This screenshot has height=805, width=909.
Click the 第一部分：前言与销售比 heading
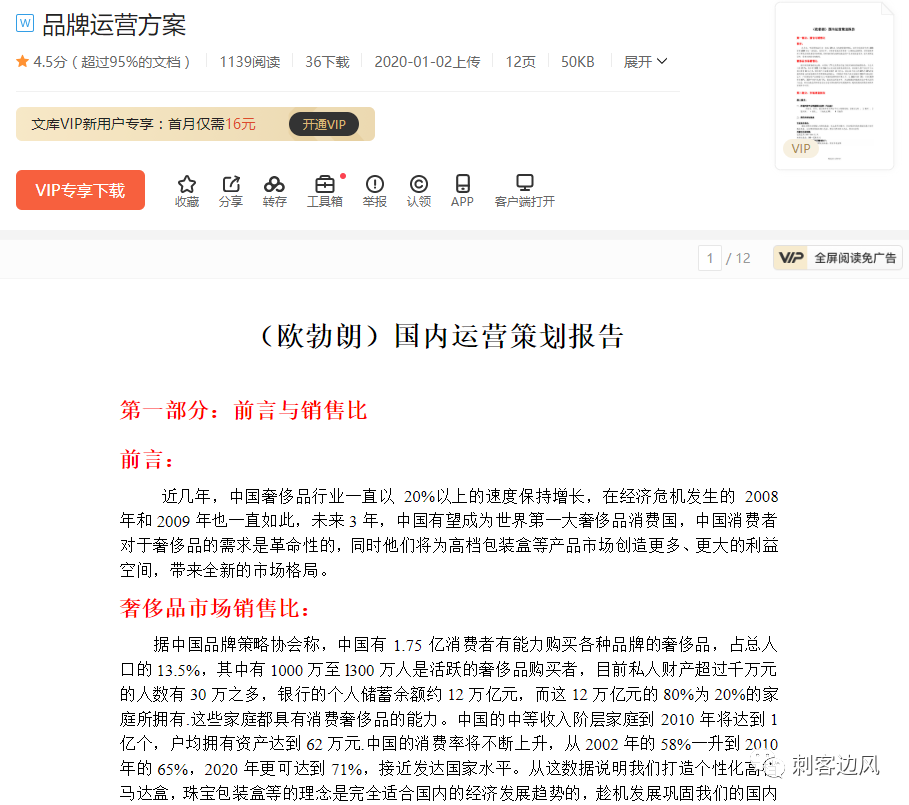coord(243,410)
